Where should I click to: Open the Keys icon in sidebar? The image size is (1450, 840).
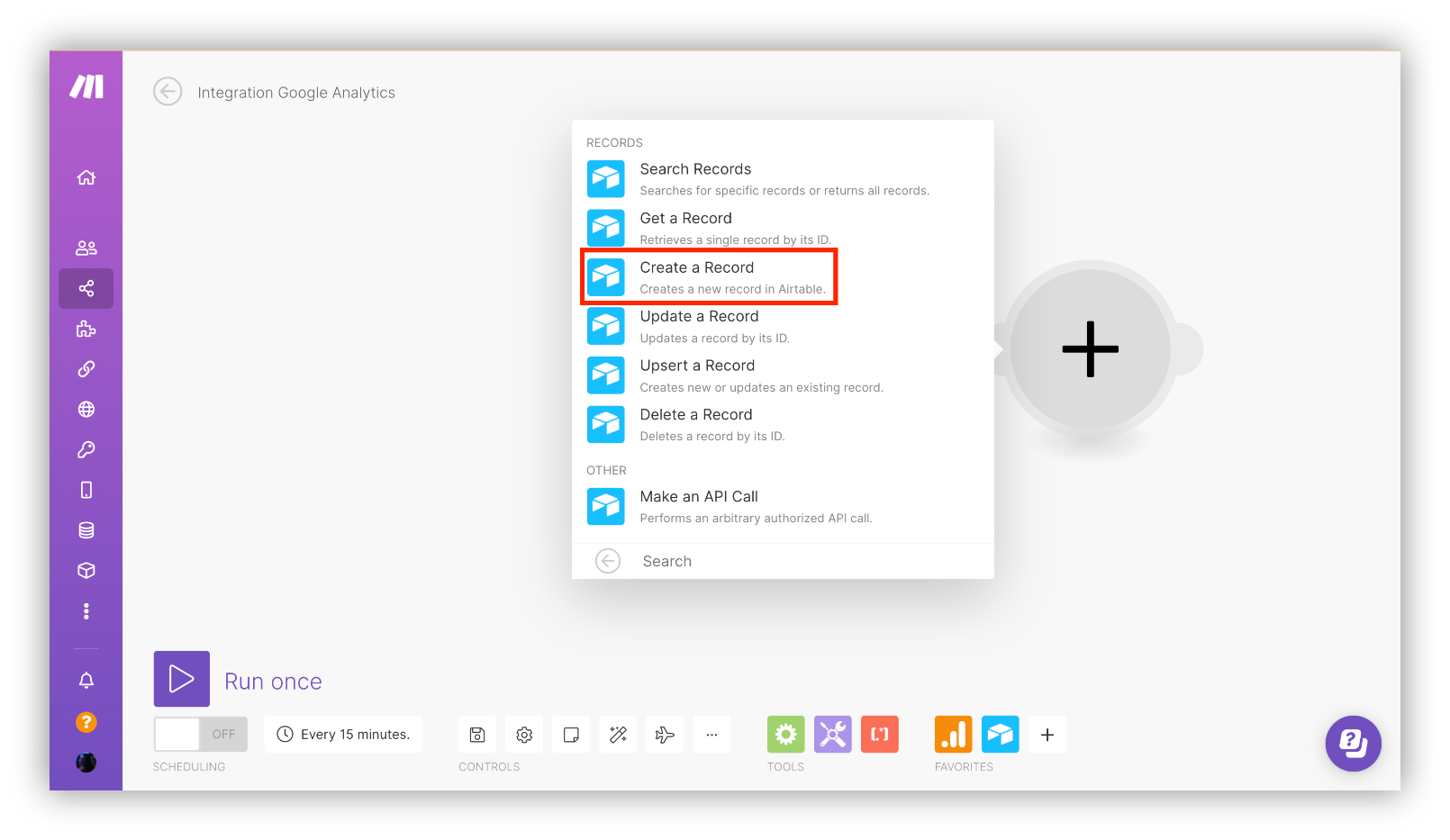click(86, 449)
